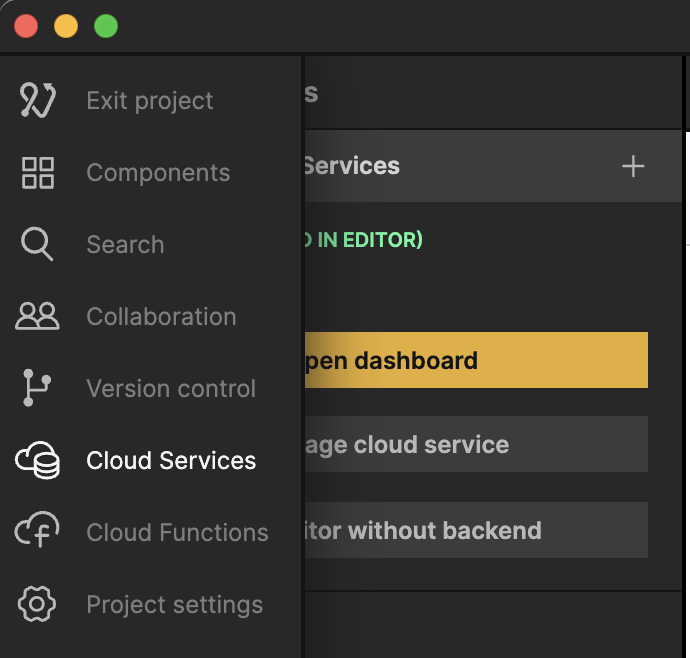Click the Cloud Services database cloud icon
The width and height of the screenshot is (690, 658).
[x=37, y=461]
